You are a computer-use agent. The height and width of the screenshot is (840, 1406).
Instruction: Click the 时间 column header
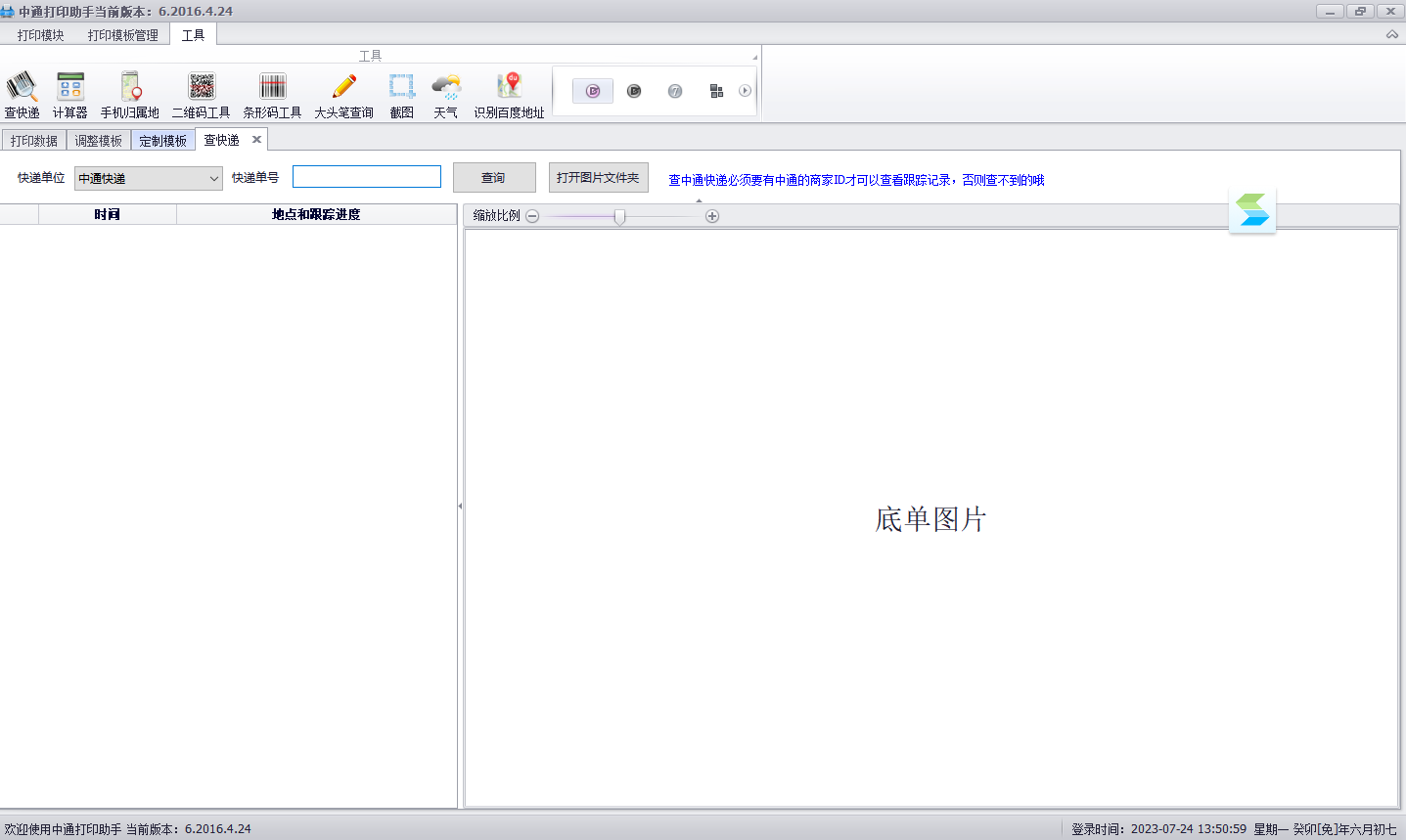coord(108,215)
